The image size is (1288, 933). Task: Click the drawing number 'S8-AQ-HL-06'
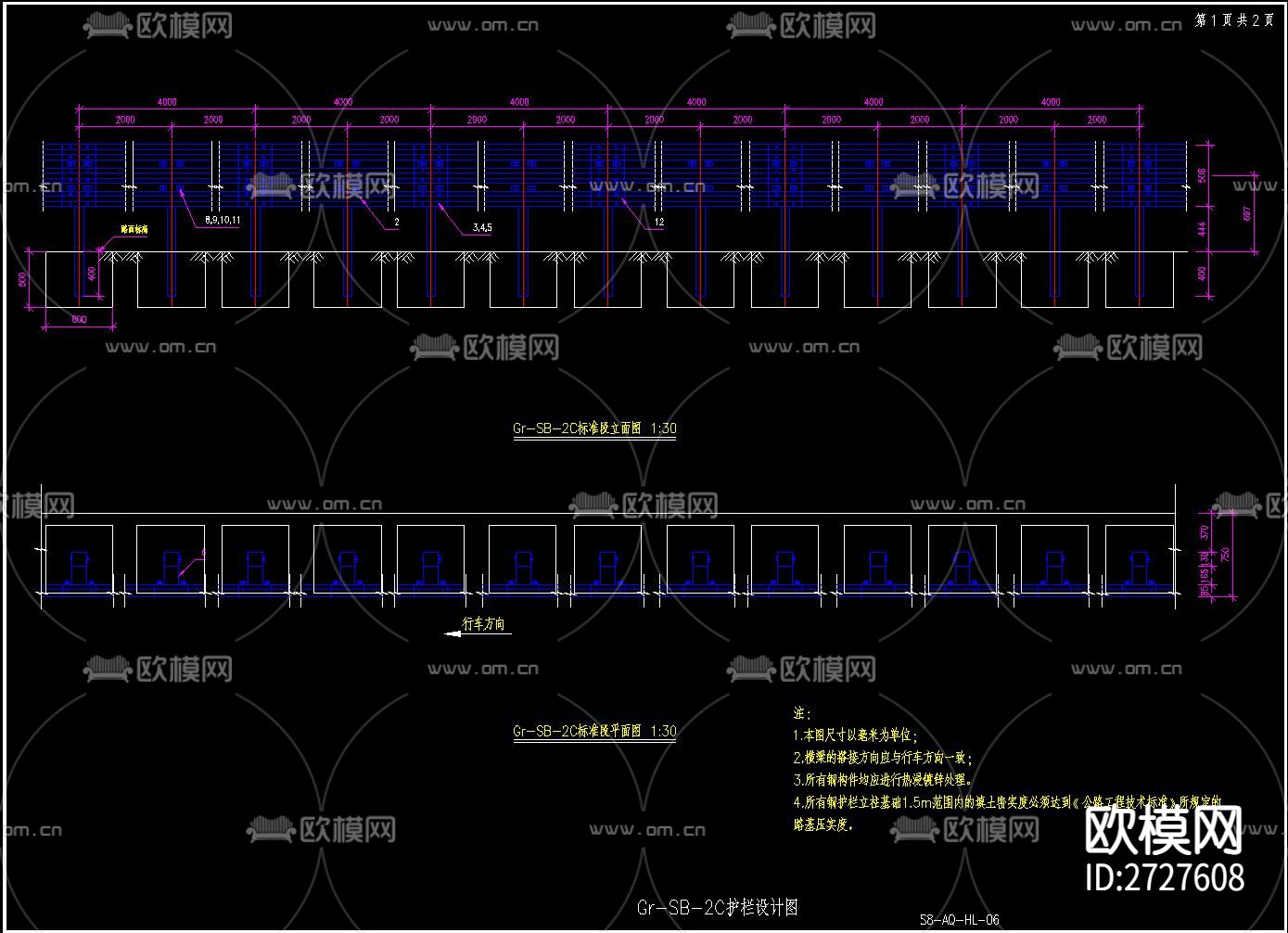[x=959, y=920]
